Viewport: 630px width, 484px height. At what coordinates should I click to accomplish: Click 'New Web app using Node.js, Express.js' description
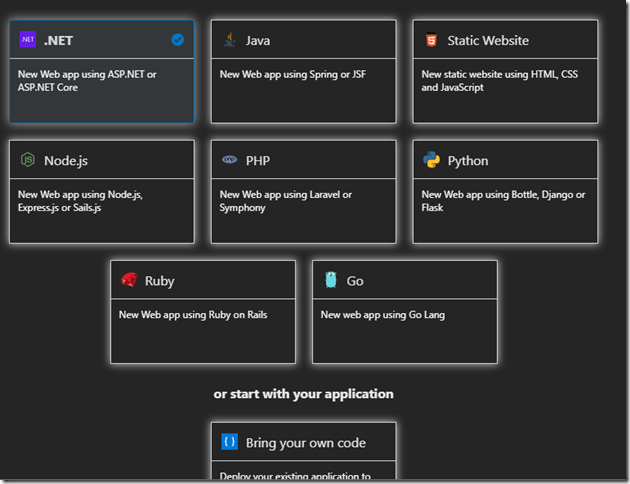click(x=80, y=201)
